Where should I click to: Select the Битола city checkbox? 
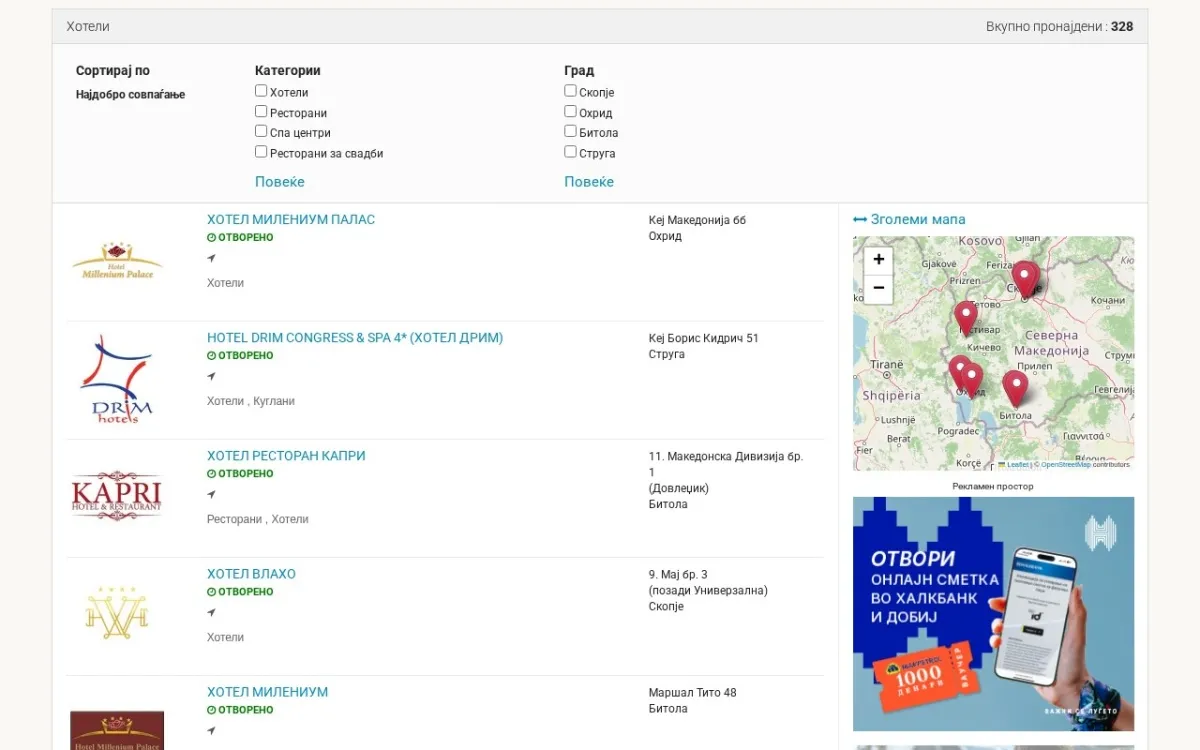[570, 132]
